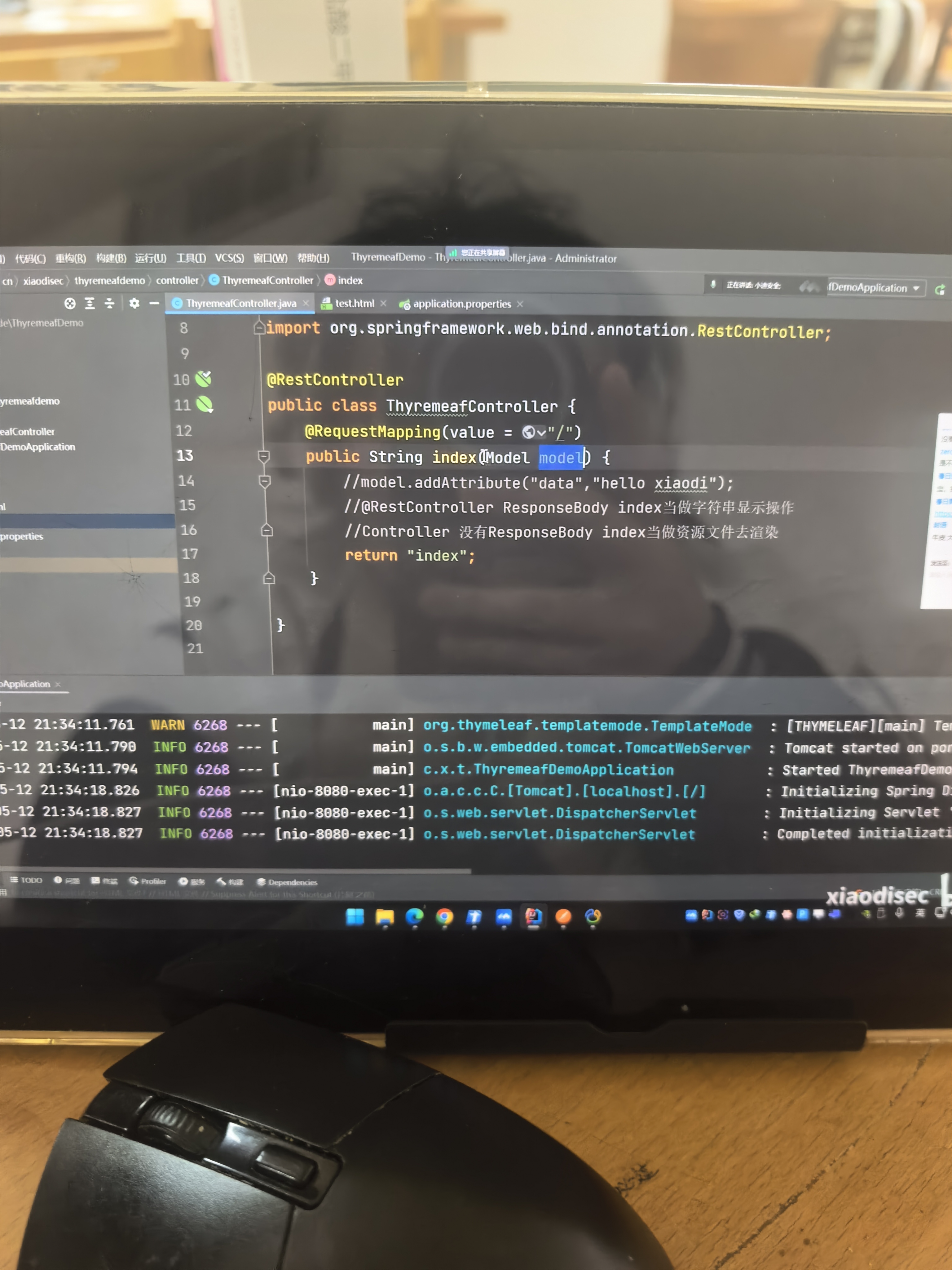The image size is (952, 1270).
Task: Open the Profiler tool window
Action: (148, 881)
